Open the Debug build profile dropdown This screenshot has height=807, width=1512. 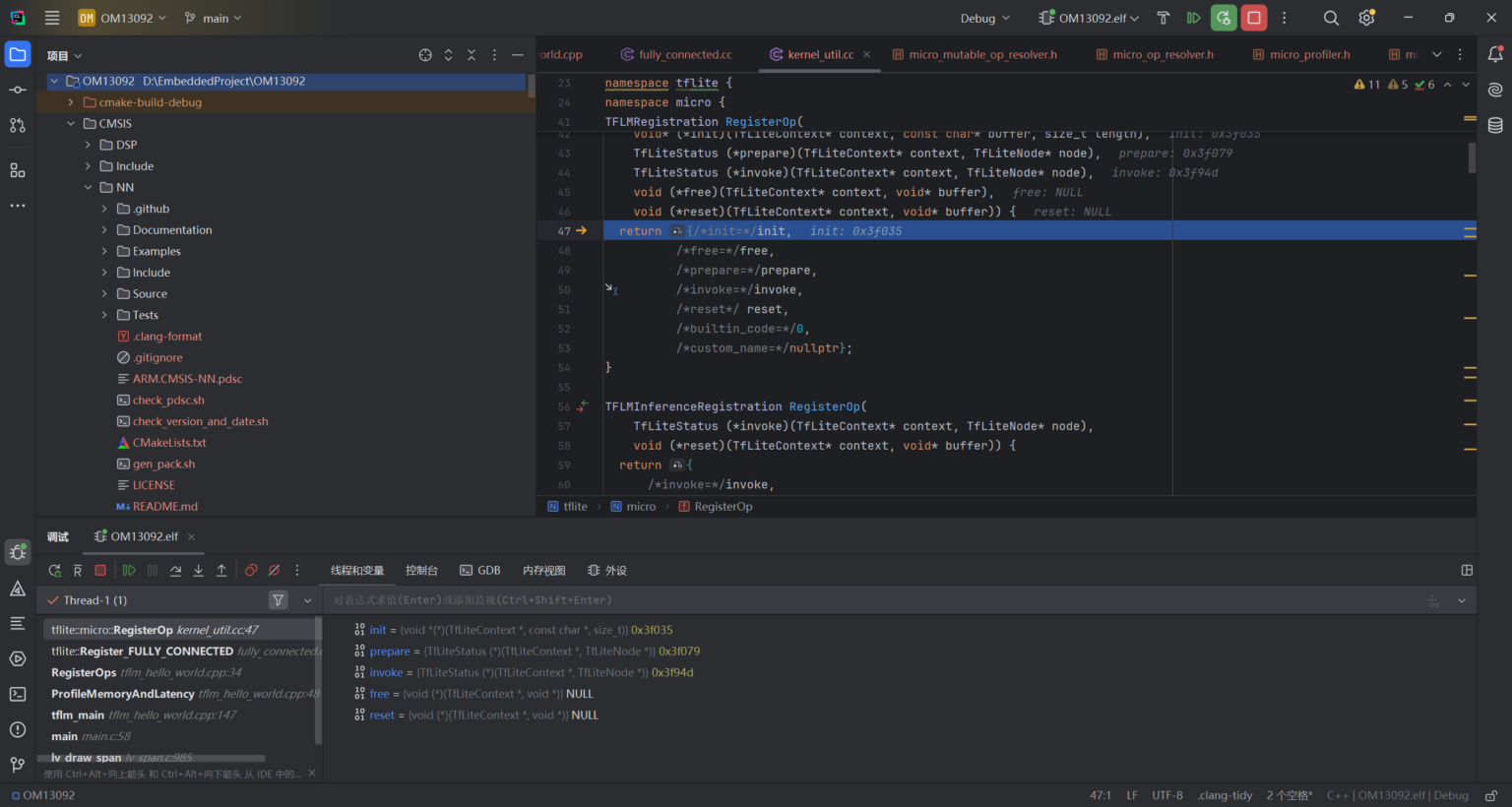984,18
